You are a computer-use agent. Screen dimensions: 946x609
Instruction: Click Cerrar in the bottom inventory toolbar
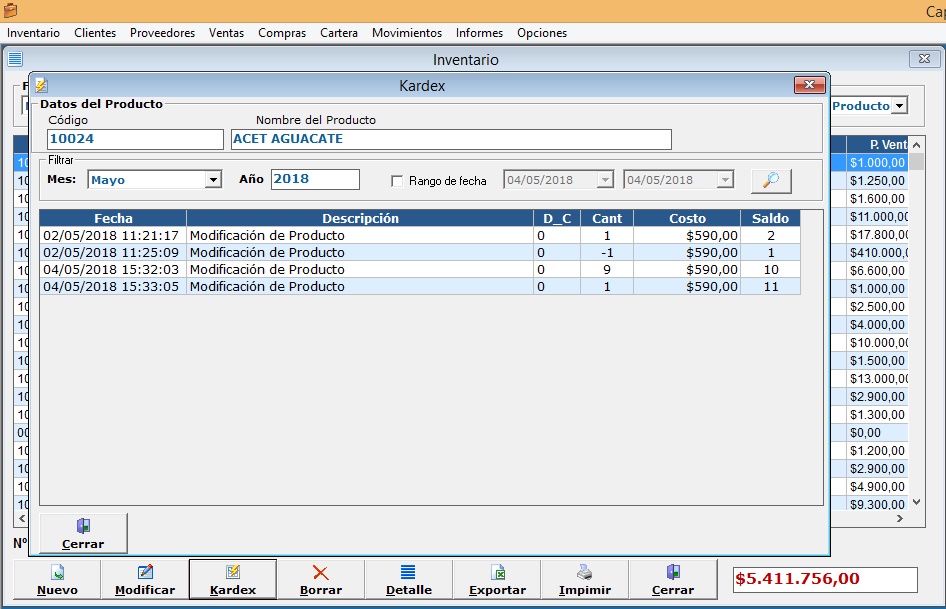(673, 579)
